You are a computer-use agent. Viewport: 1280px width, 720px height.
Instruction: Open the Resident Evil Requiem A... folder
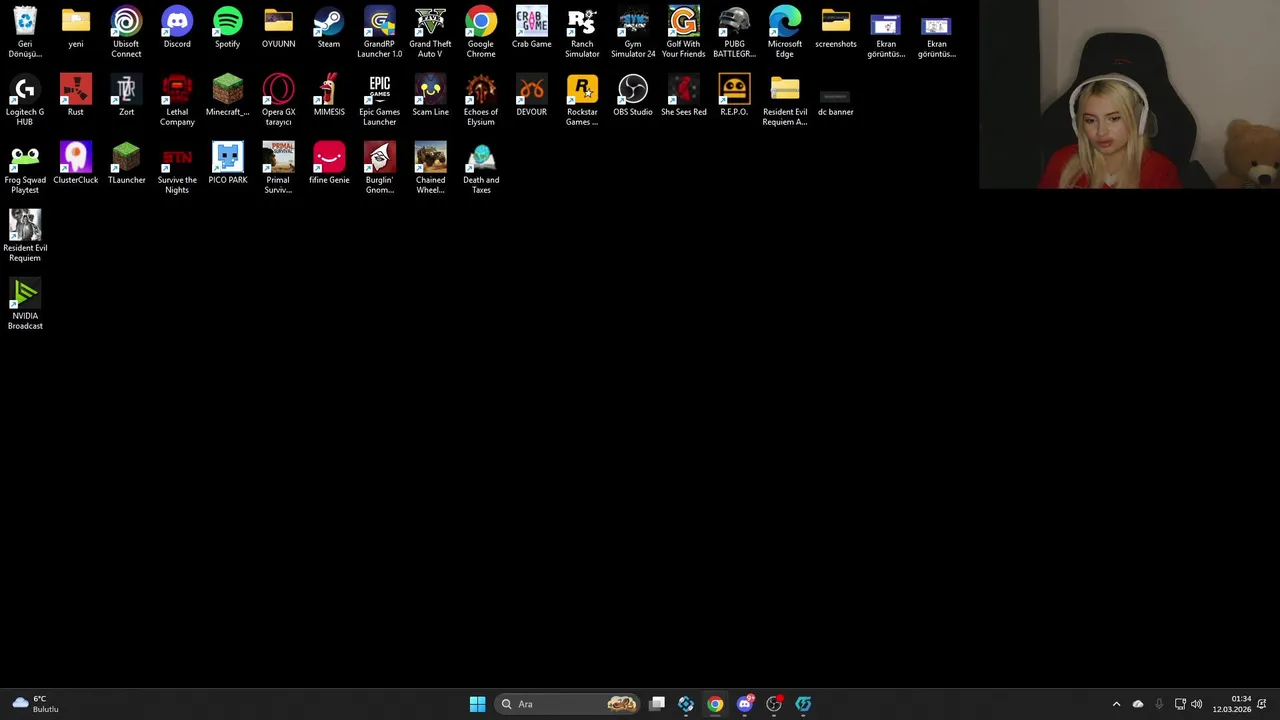785,100
